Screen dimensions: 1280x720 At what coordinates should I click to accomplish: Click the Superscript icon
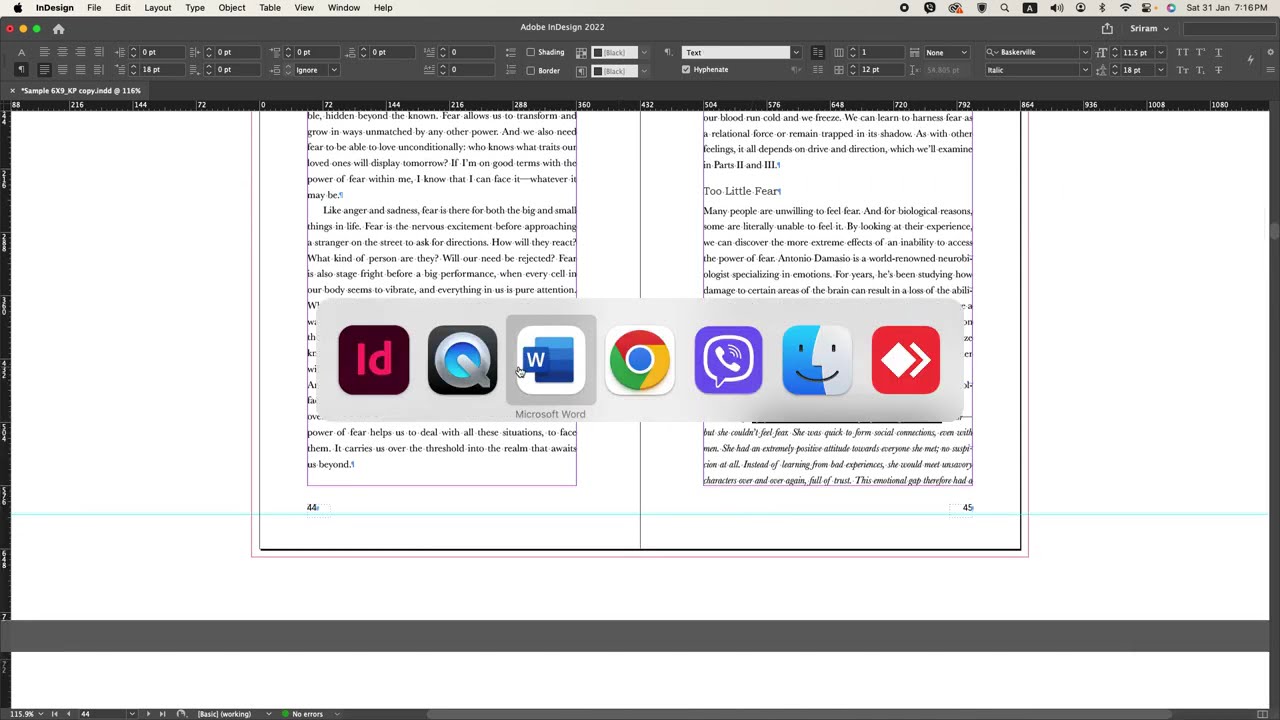pos(1200,52)
